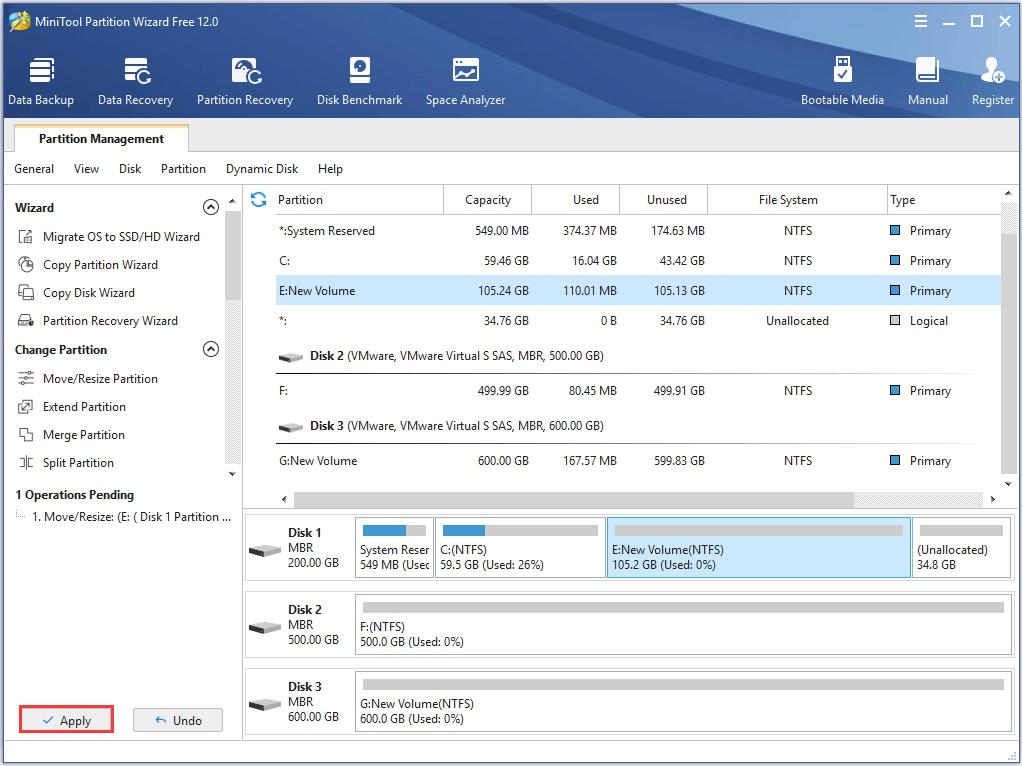This screenshot has height=766, width=1022.
Task: Sort by Type column header
Action: point(944,199)
